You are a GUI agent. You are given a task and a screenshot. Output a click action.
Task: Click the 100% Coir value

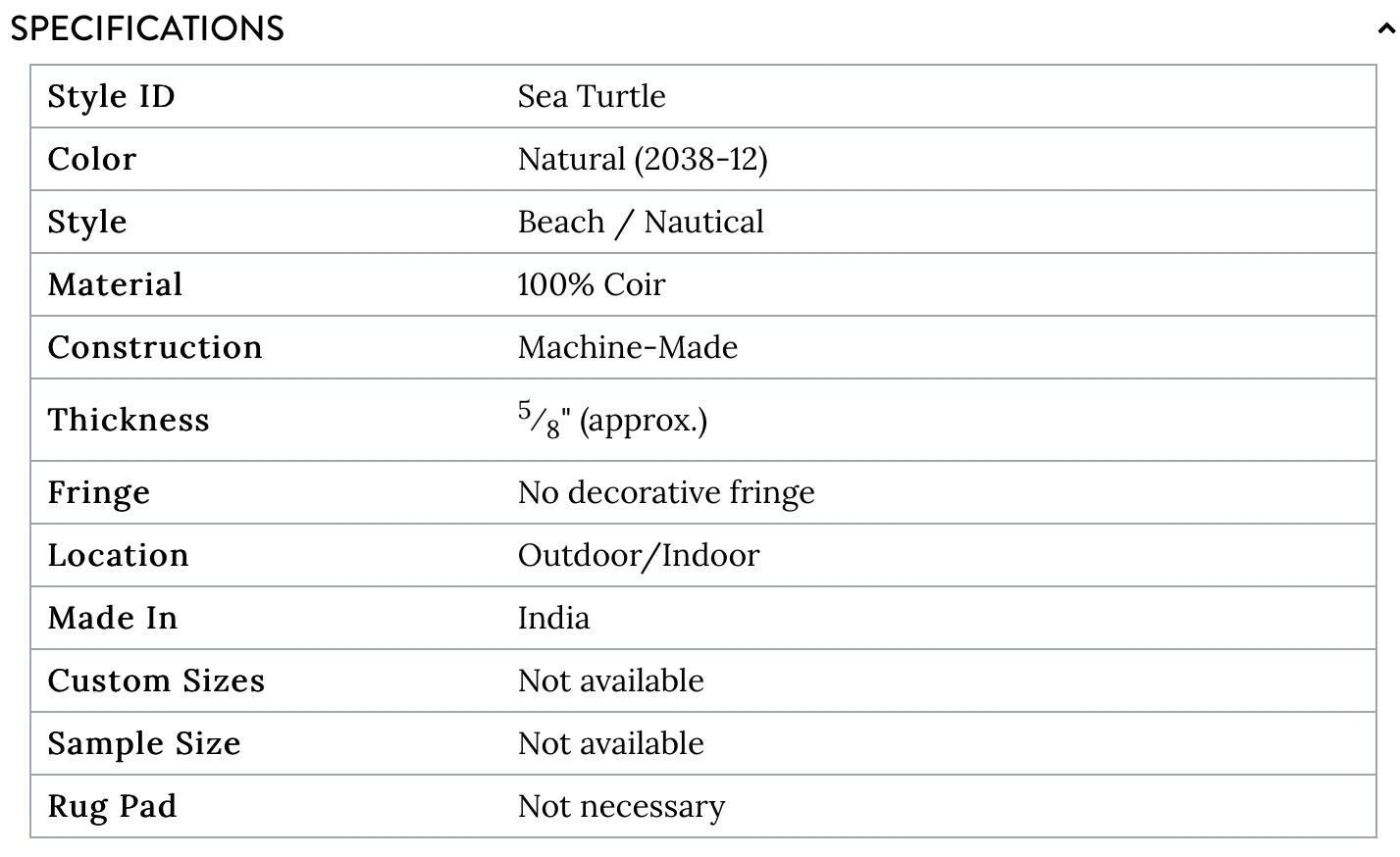(x=592, y=284)
